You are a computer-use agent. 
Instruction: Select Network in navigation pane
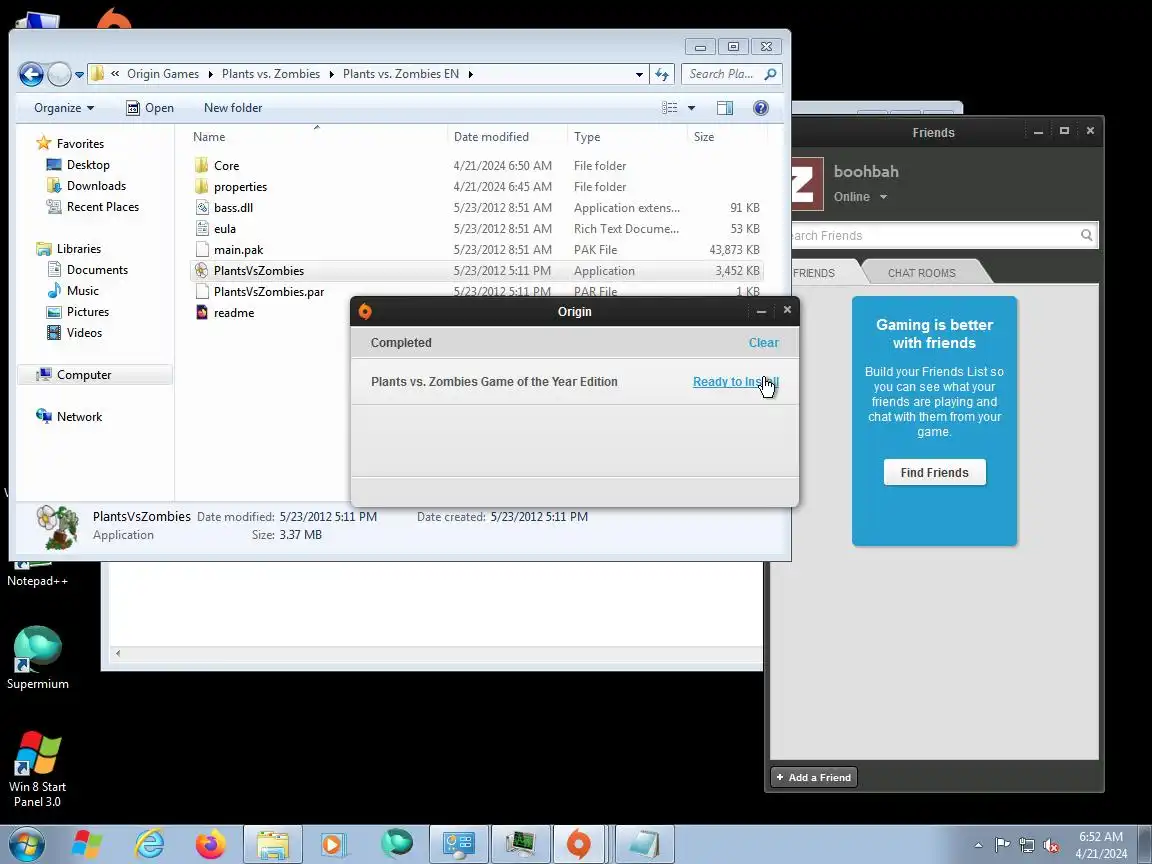(79, 417)
